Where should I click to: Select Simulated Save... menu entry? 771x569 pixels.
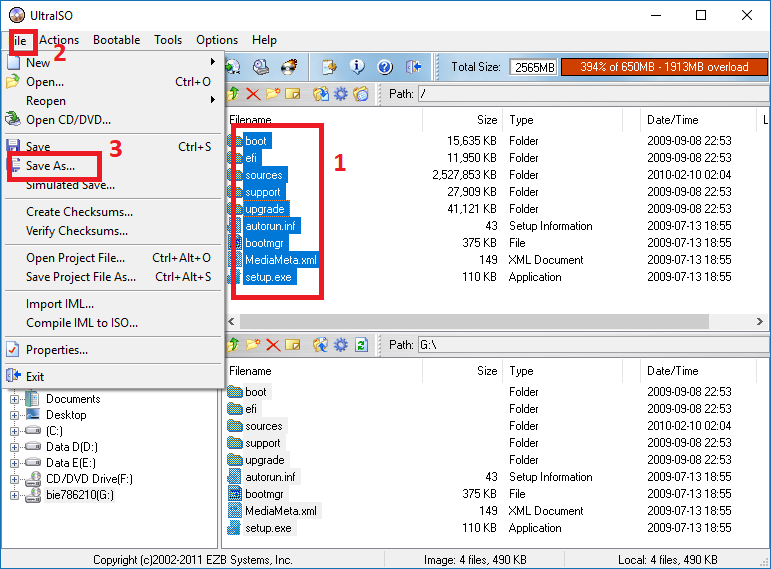[x=113, y=185]
